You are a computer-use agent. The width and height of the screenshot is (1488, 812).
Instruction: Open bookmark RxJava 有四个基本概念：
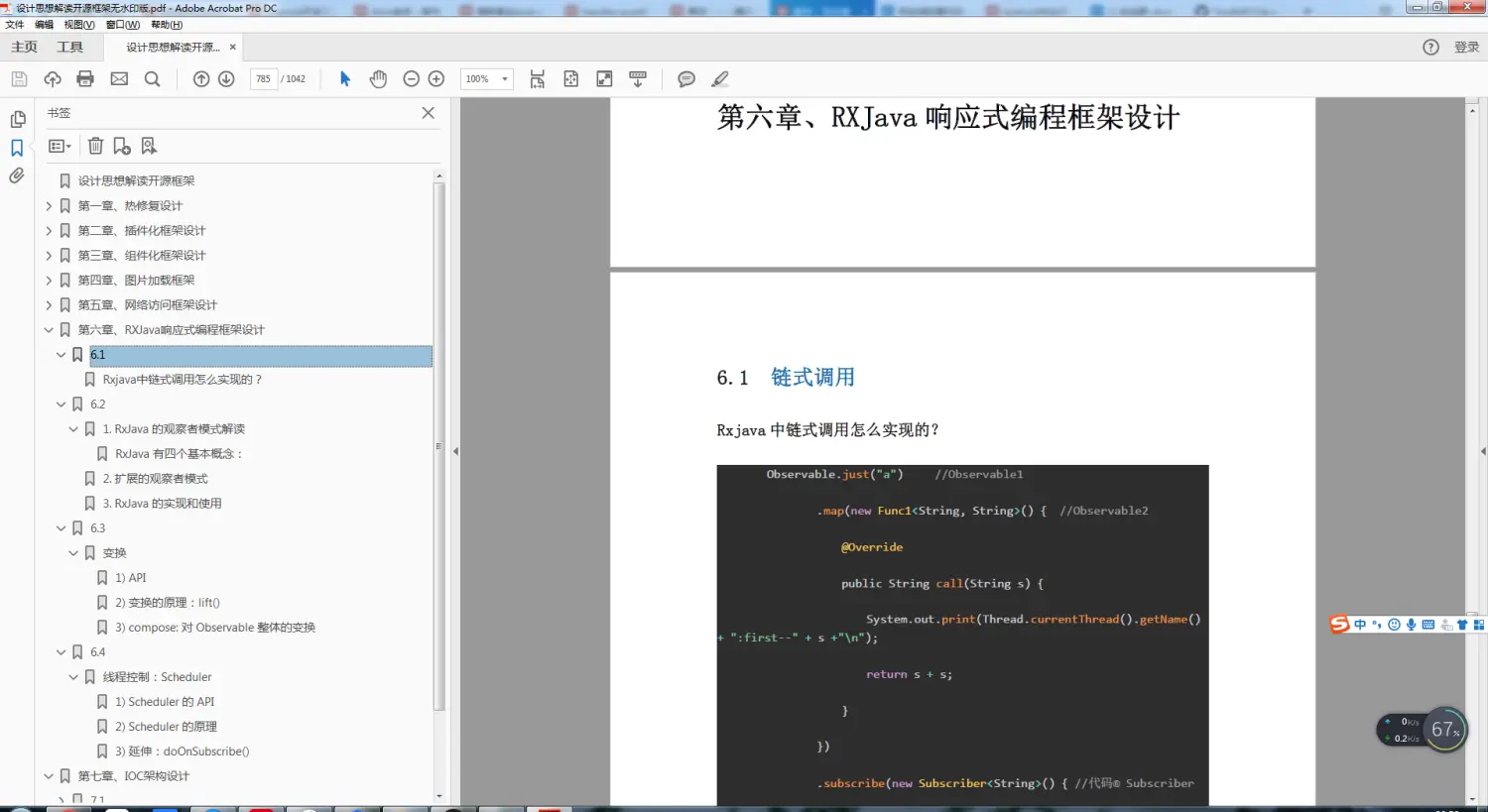[x=179, y=454]
